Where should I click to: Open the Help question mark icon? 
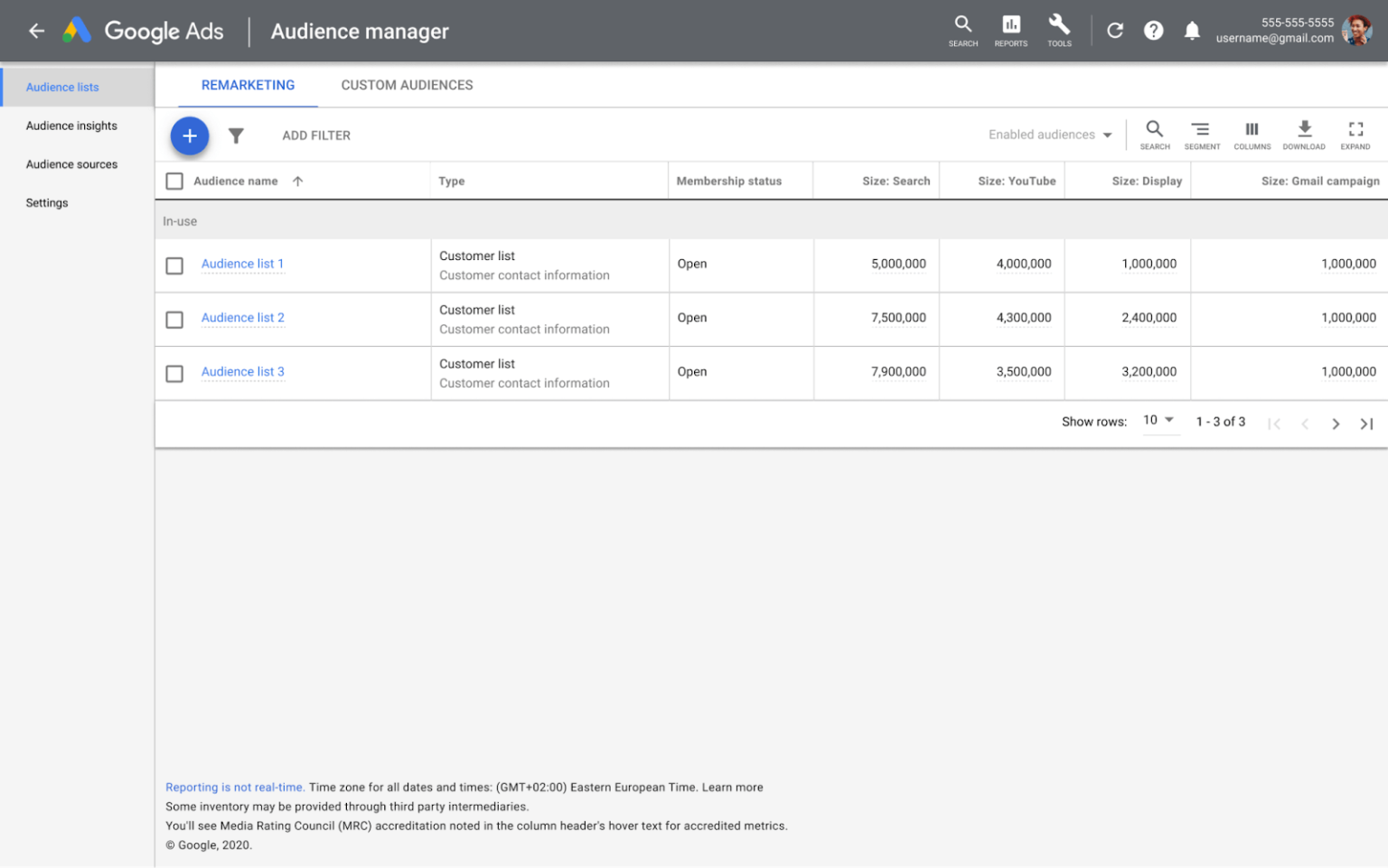(1153, 30)
